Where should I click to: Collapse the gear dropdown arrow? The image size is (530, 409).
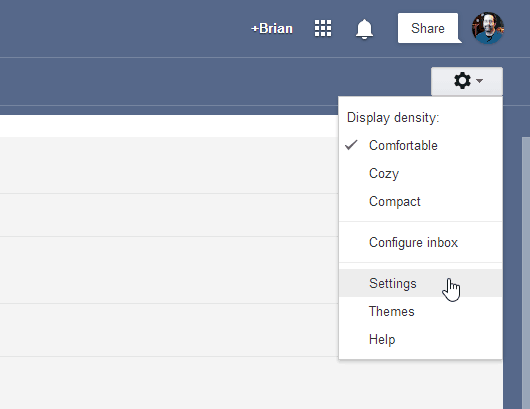click(x=479, y=81)
